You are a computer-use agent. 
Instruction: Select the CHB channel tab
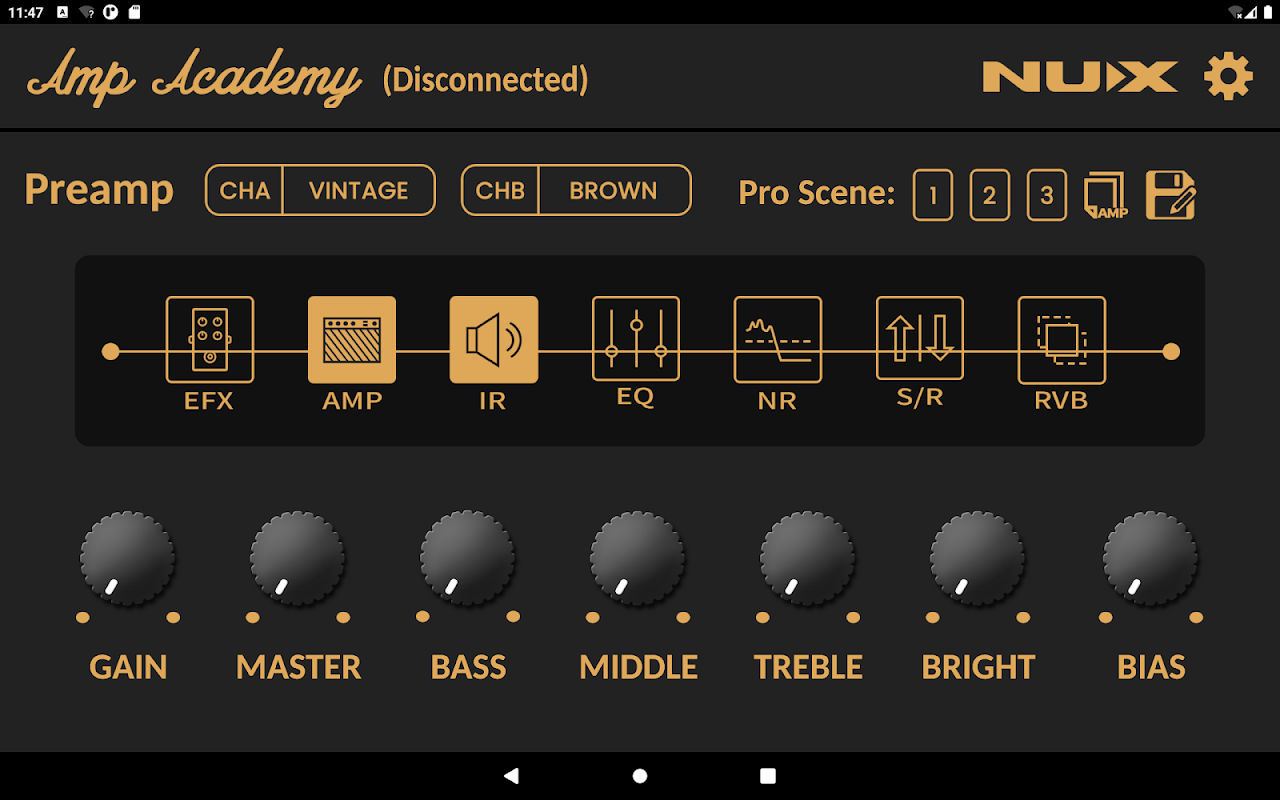pos(501,190)
